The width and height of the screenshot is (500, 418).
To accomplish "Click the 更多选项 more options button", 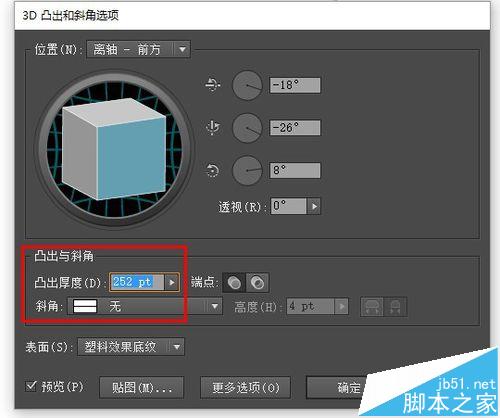I will coord(245,388).
